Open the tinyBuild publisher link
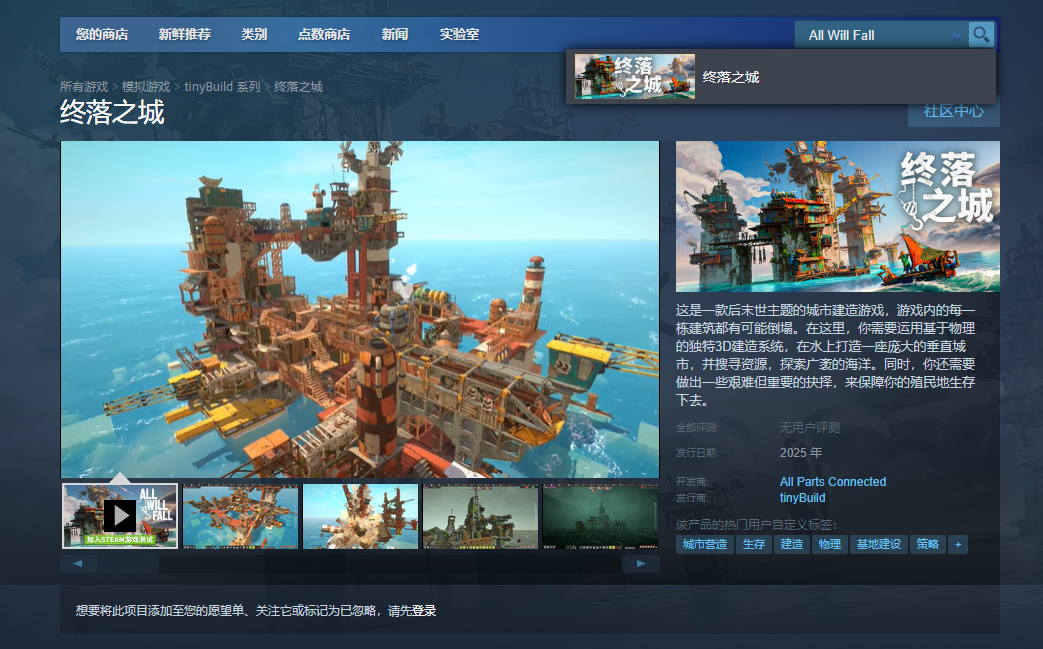Viewport: 1043px width, 649px height. pyautogui.click(x=803, y=496)
